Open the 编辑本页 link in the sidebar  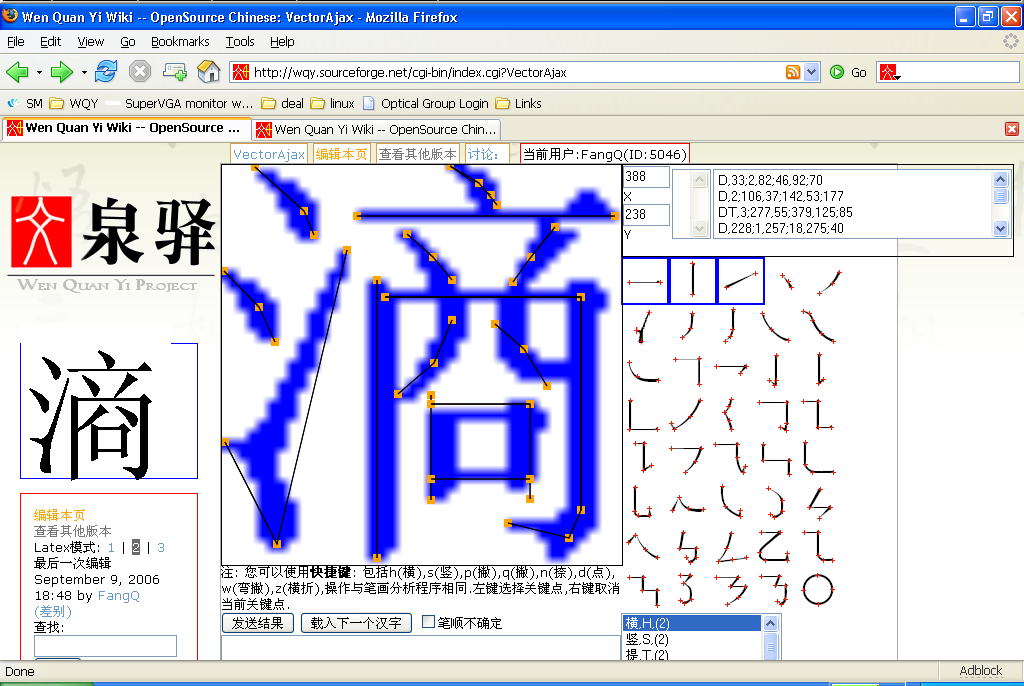coord(59,515)
